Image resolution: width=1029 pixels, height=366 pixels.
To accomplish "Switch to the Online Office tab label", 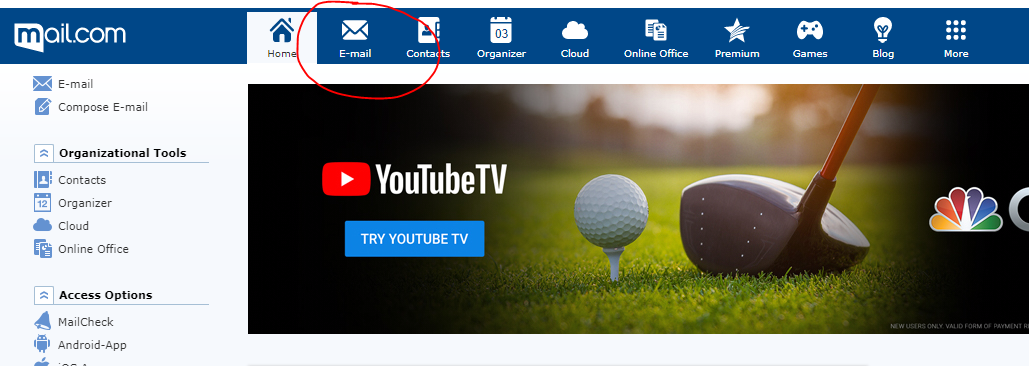I will pyautogui.click(x=656, y=54).
